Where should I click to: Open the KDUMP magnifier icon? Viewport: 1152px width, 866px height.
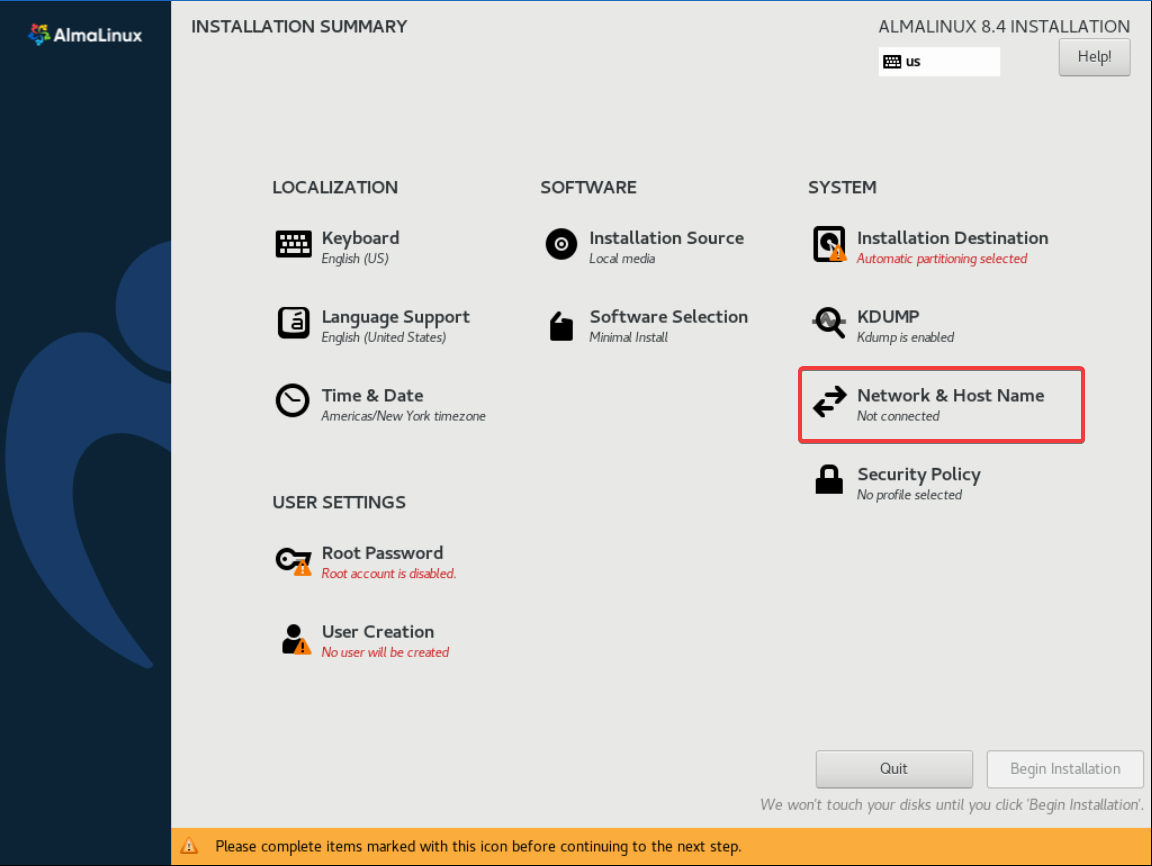[829, 322]
